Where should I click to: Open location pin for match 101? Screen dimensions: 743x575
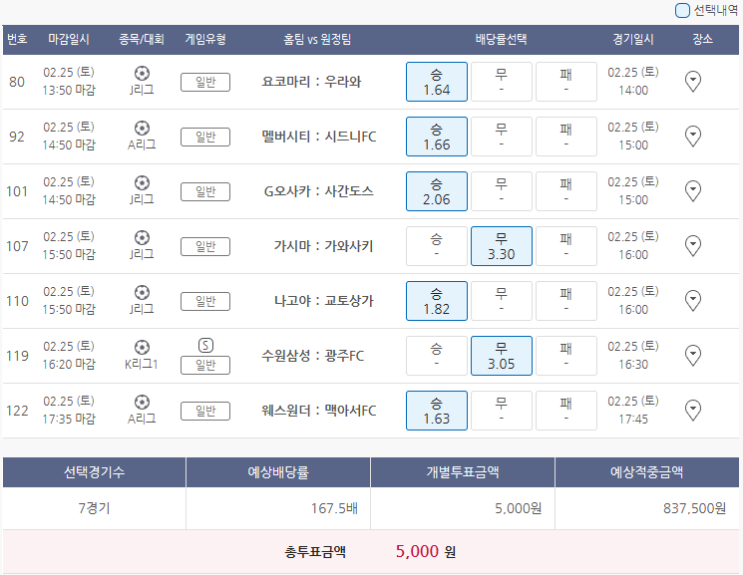pyautogui.click(x=693, y=191)
